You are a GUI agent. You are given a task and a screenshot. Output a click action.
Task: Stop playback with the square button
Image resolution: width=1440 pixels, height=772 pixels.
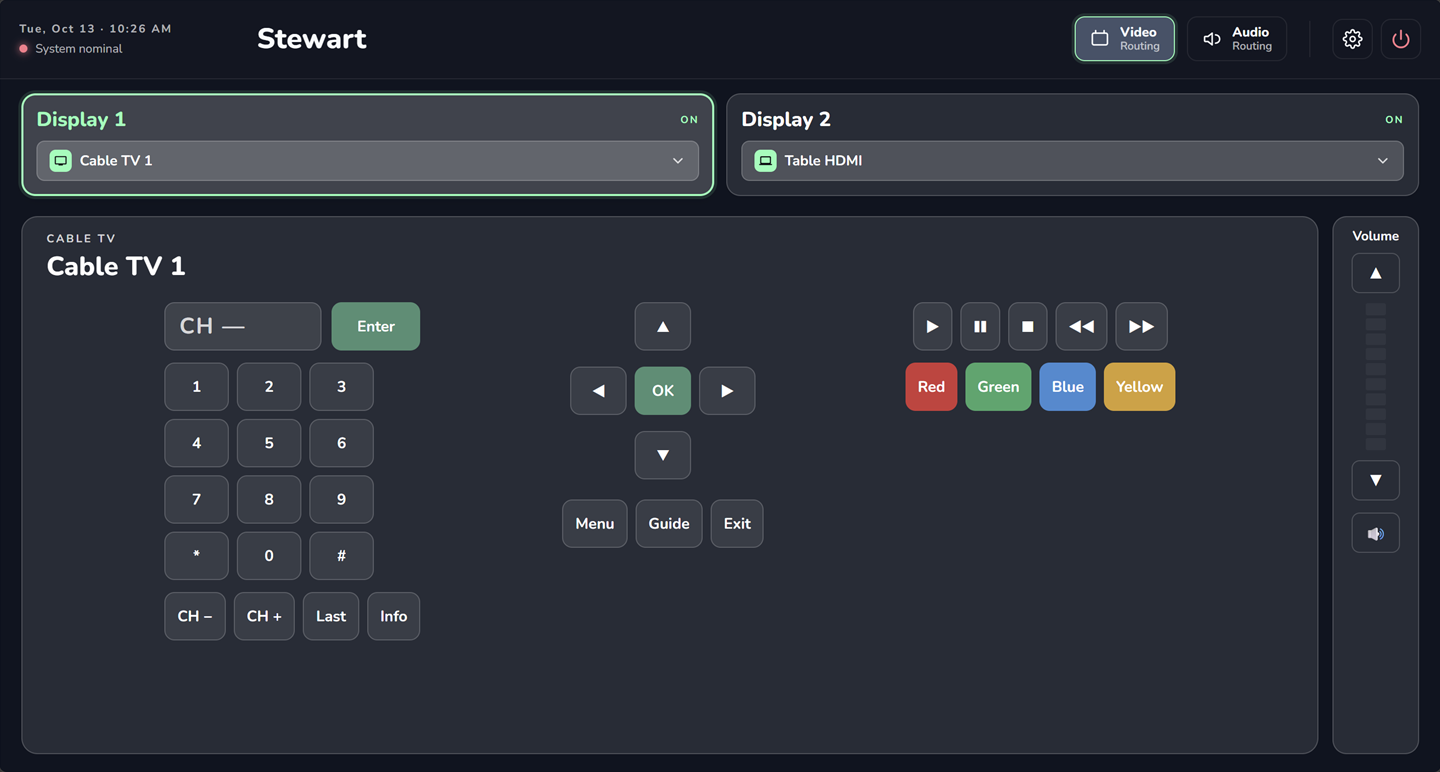coord(1028,326)
